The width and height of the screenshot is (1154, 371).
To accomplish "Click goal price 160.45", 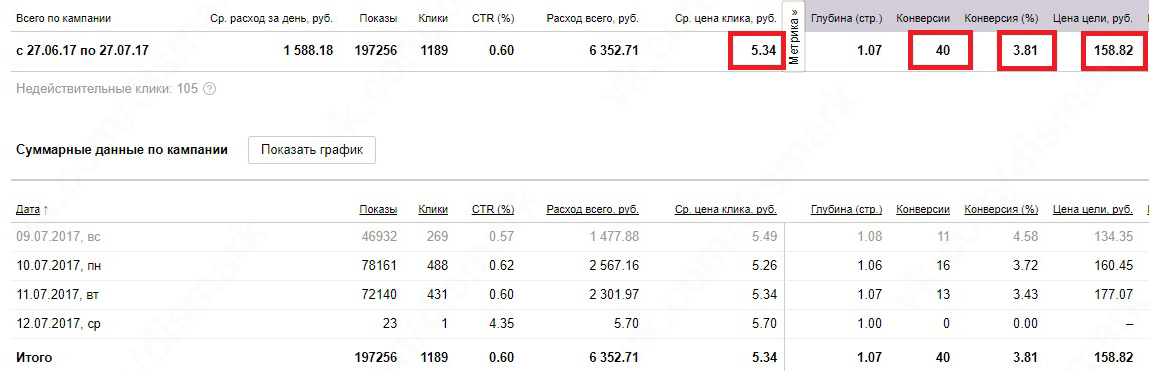I will pyautogui.click(x=1115, y=266).
